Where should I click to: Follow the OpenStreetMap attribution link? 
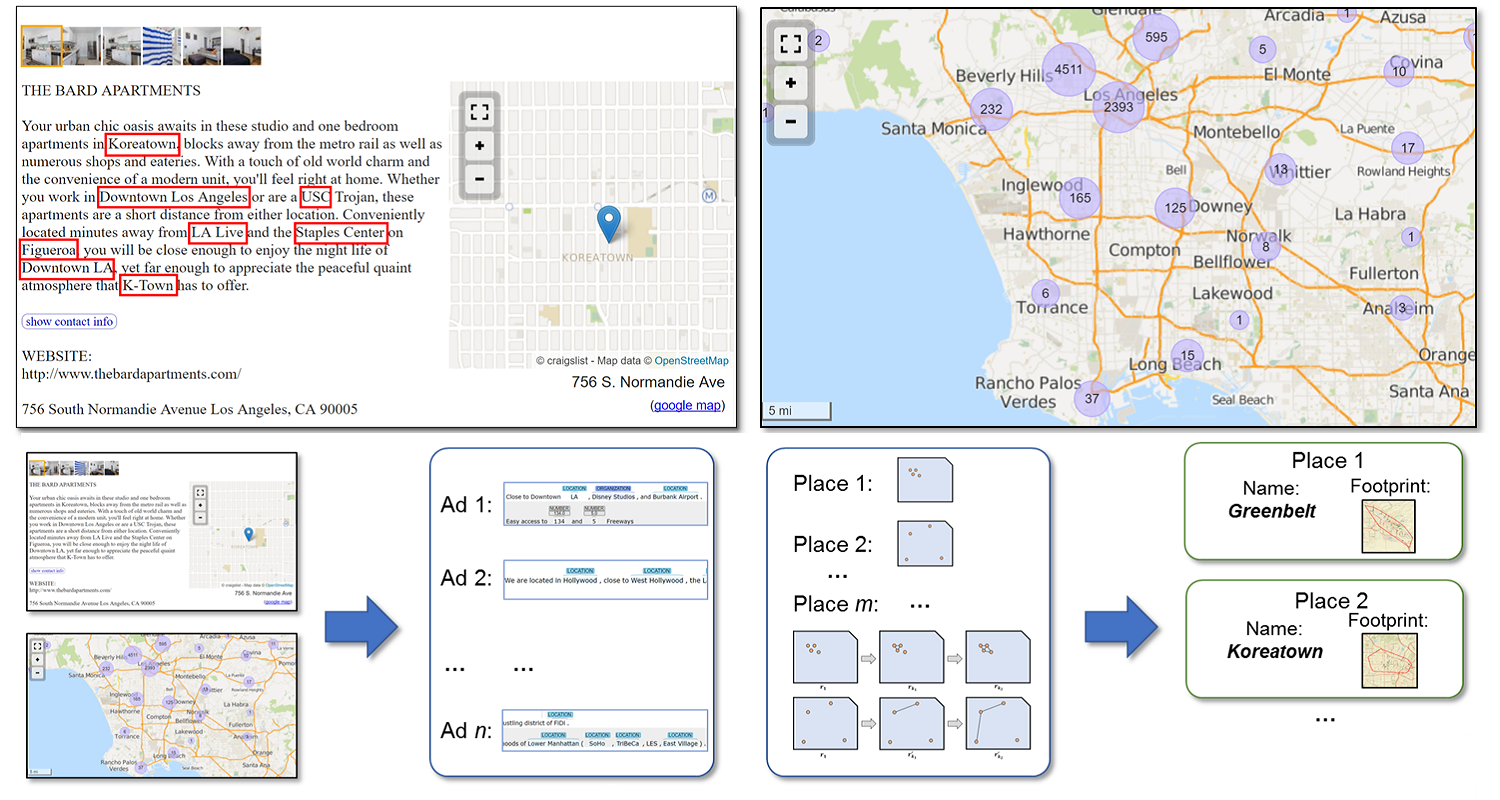(x=691, y=360)
